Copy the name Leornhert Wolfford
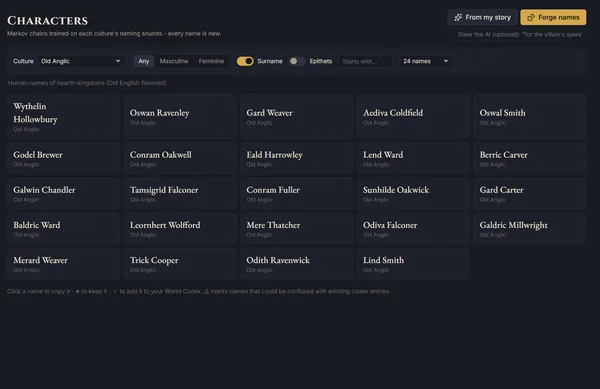The height and width of the screenshot is (389, 600). point(165,225)
